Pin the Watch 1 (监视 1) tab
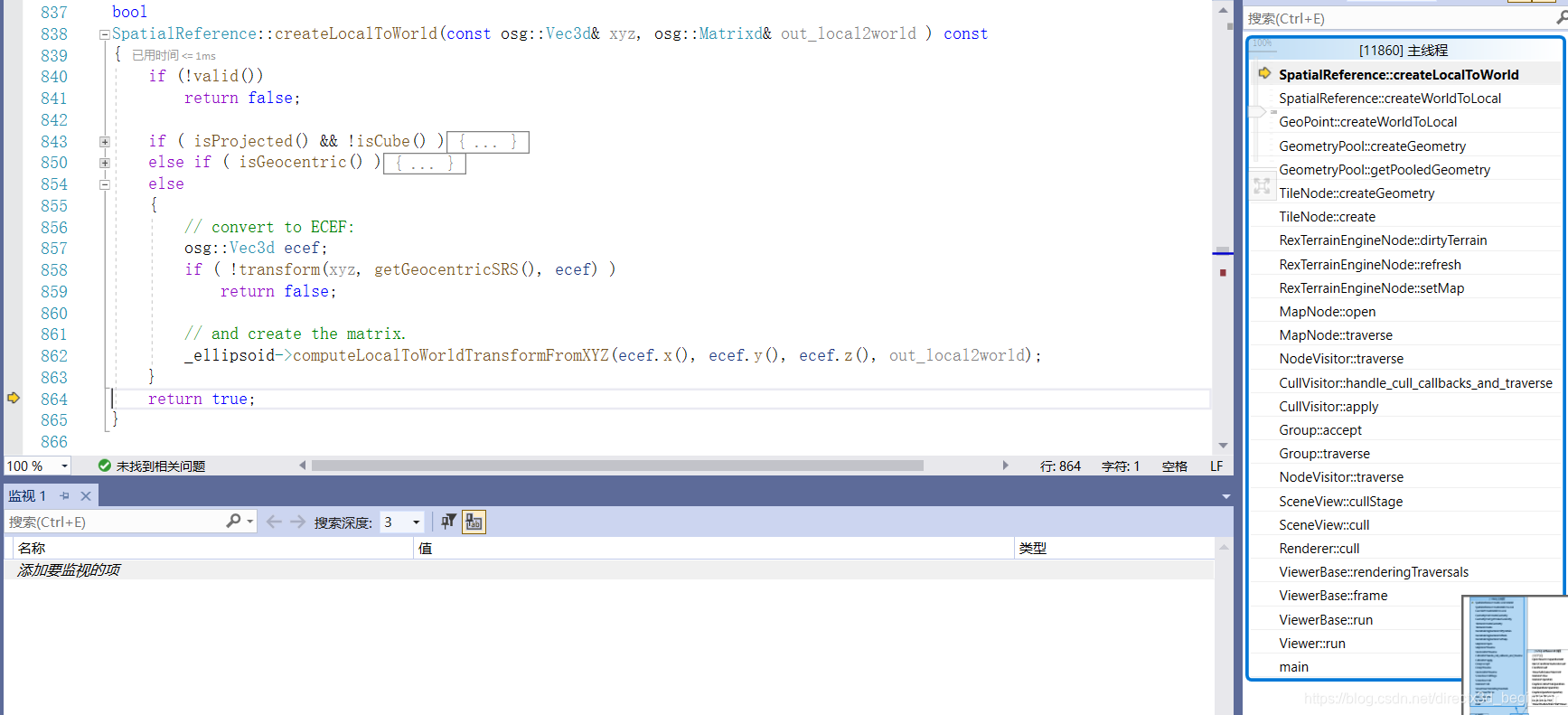 [64, 496]
